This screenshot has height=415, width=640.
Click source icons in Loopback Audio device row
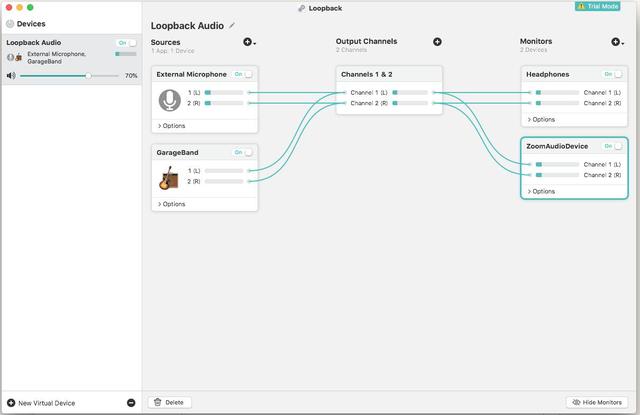click(15, 58)
